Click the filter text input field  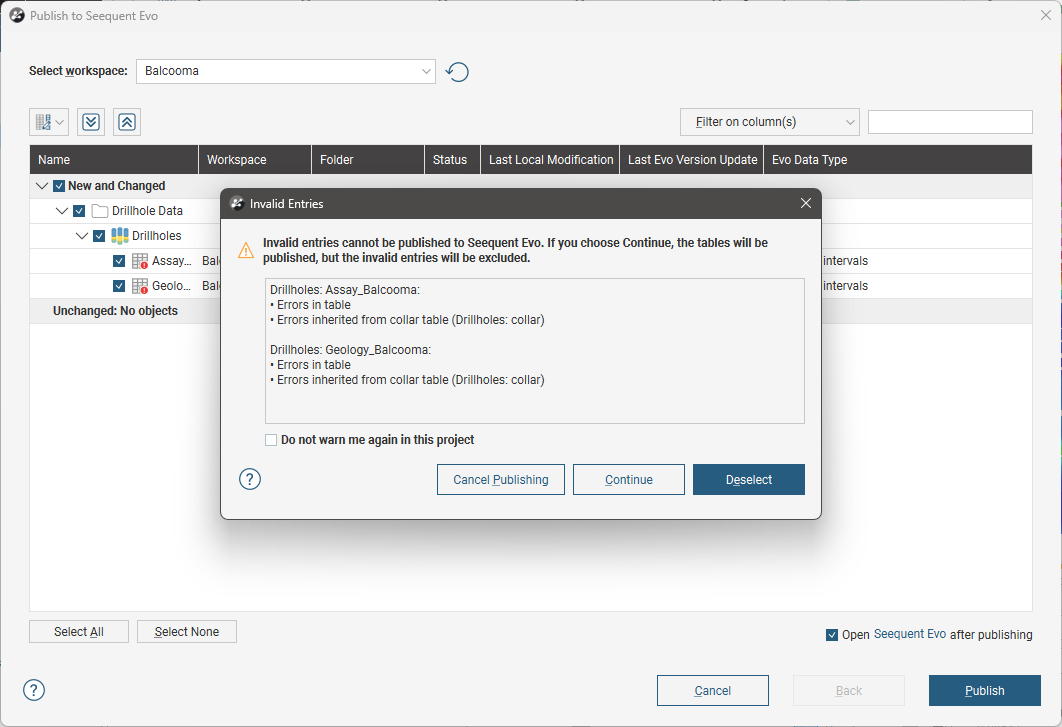(949, 122)
